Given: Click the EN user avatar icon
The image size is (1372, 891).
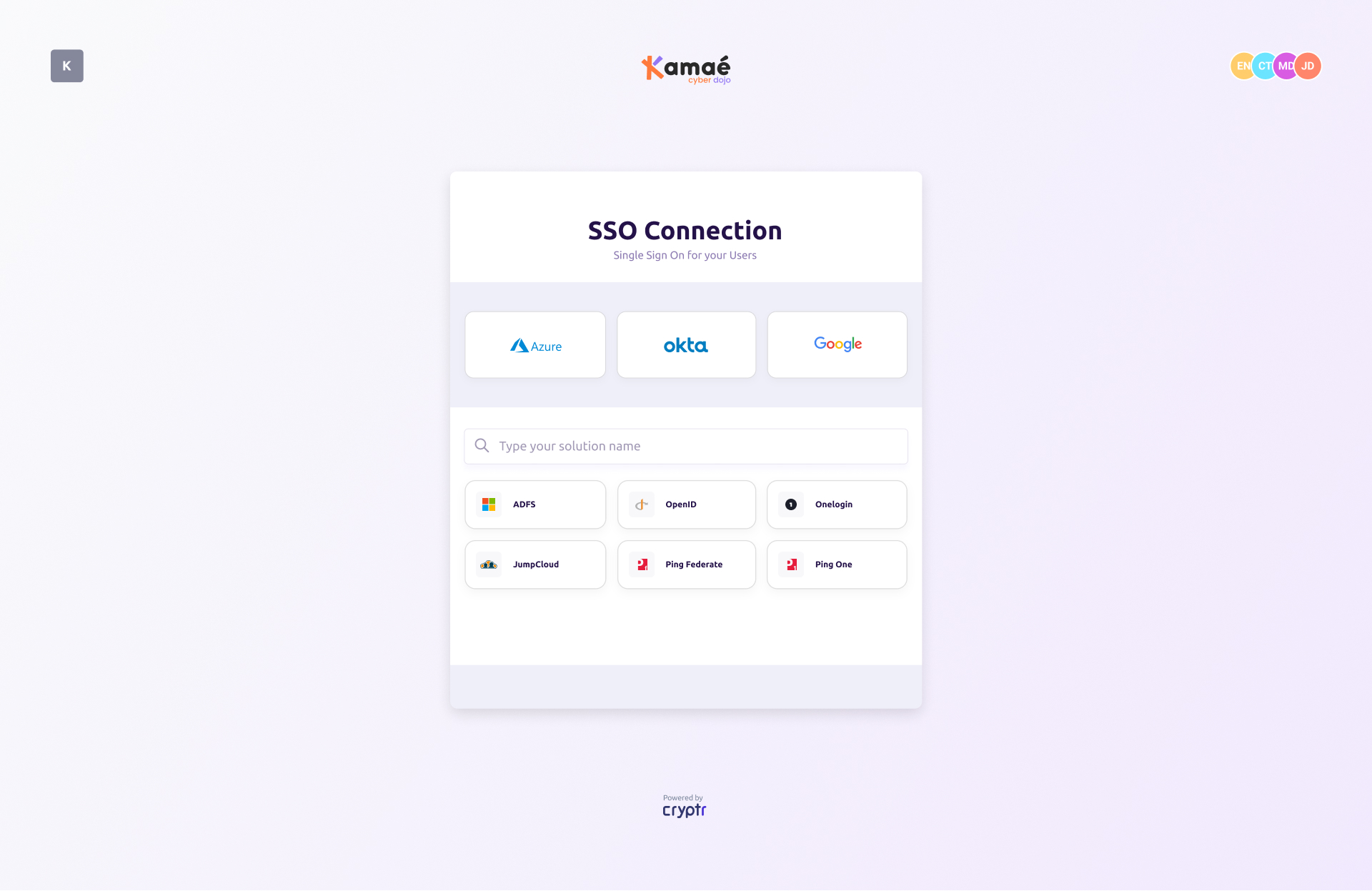Looking at the screenshot, I should pos(1243,65).
